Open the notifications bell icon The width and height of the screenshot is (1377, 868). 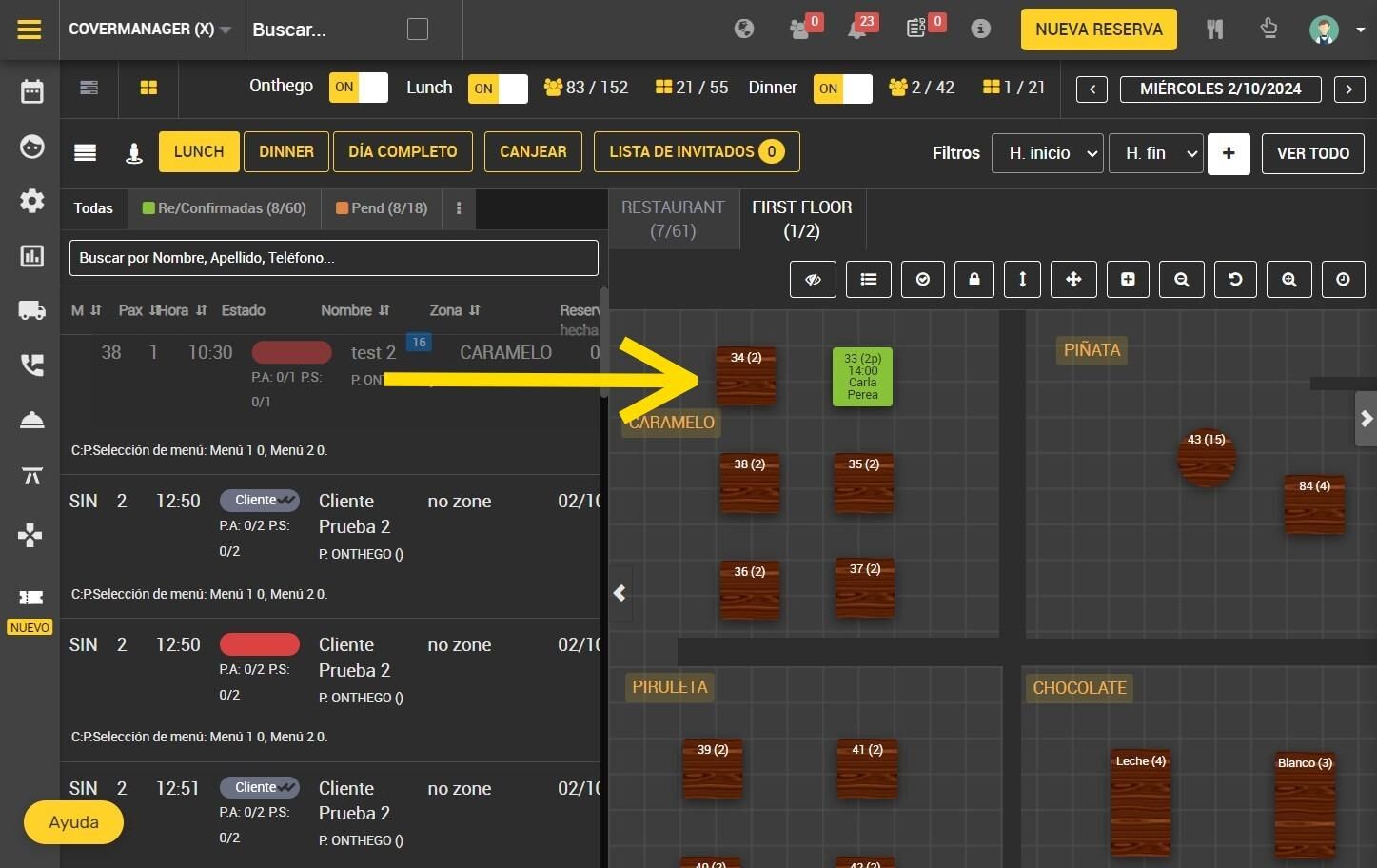[x=857, y=29]
